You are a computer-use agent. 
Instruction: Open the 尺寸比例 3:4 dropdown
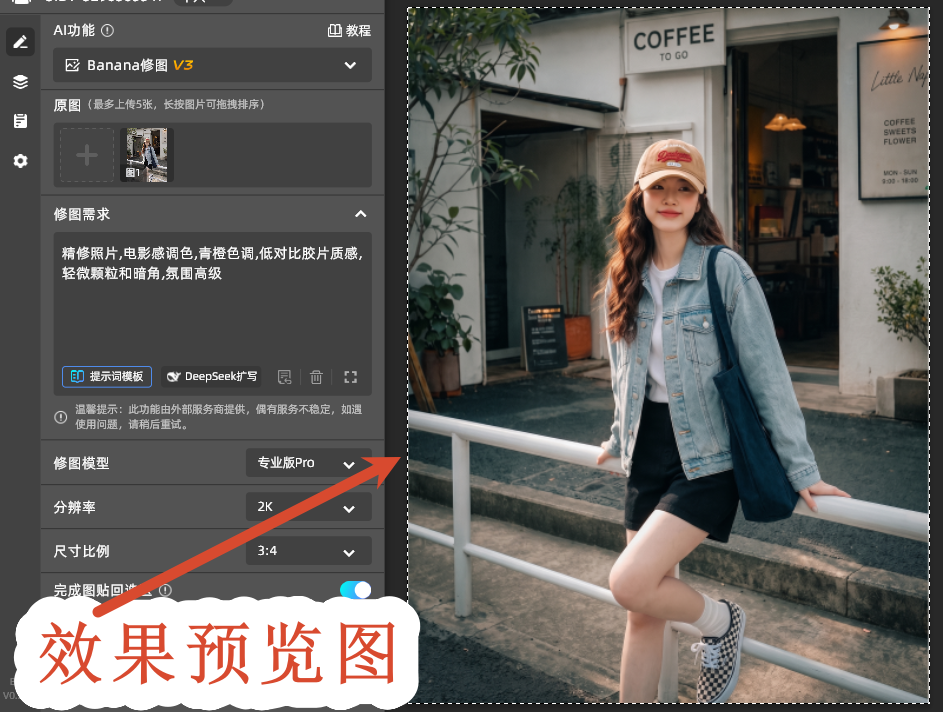309,551
